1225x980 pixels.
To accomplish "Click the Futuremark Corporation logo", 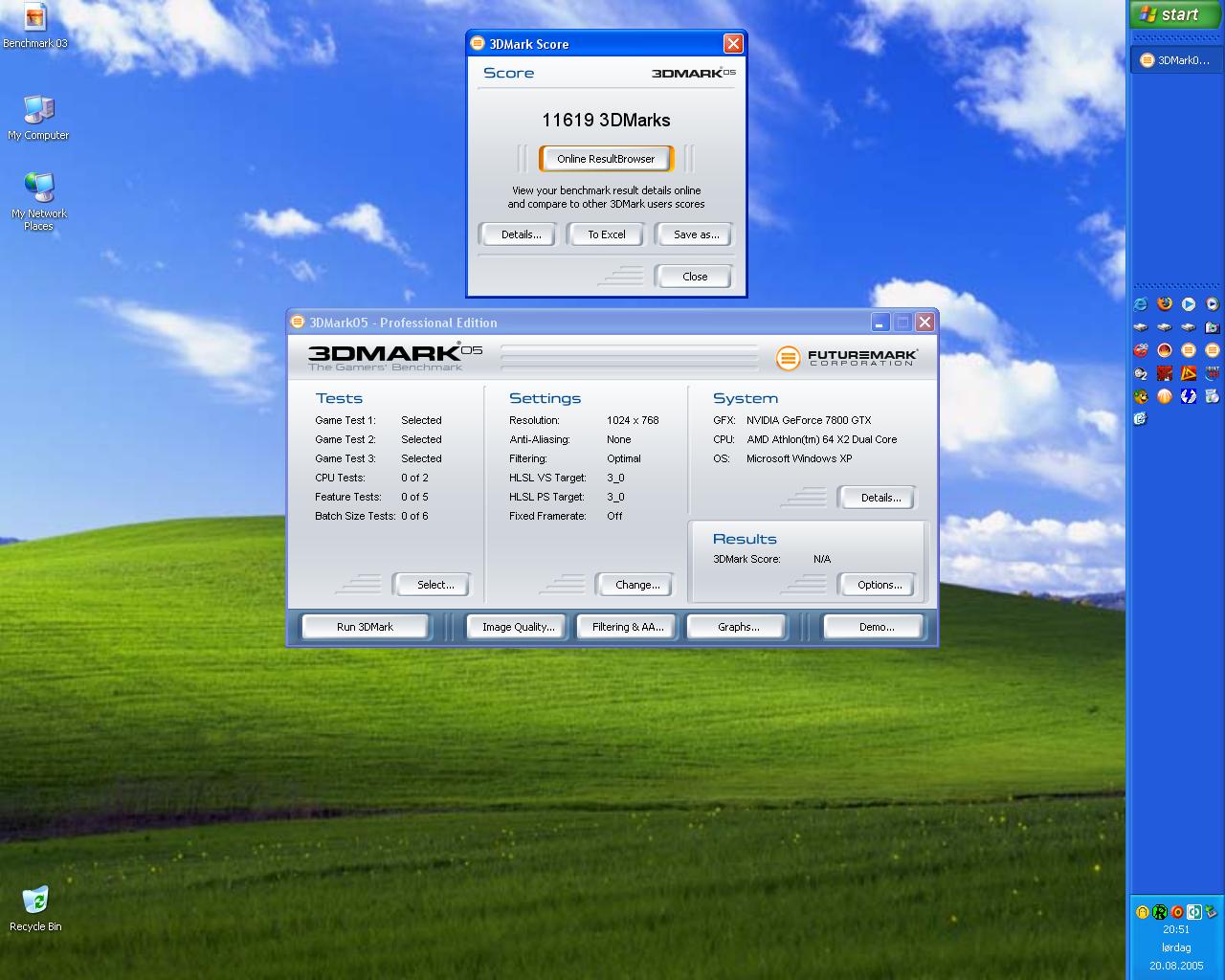I will coord(846,358).
